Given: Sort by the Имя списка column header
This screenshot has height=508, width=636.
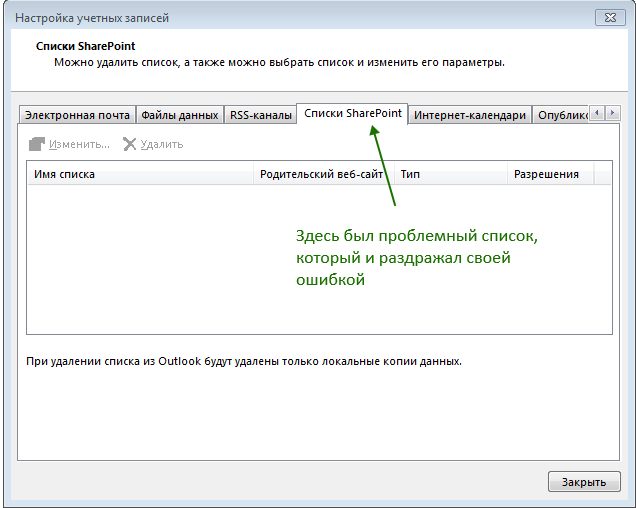Looking at the screenshot, I should [x=140, y=174].
